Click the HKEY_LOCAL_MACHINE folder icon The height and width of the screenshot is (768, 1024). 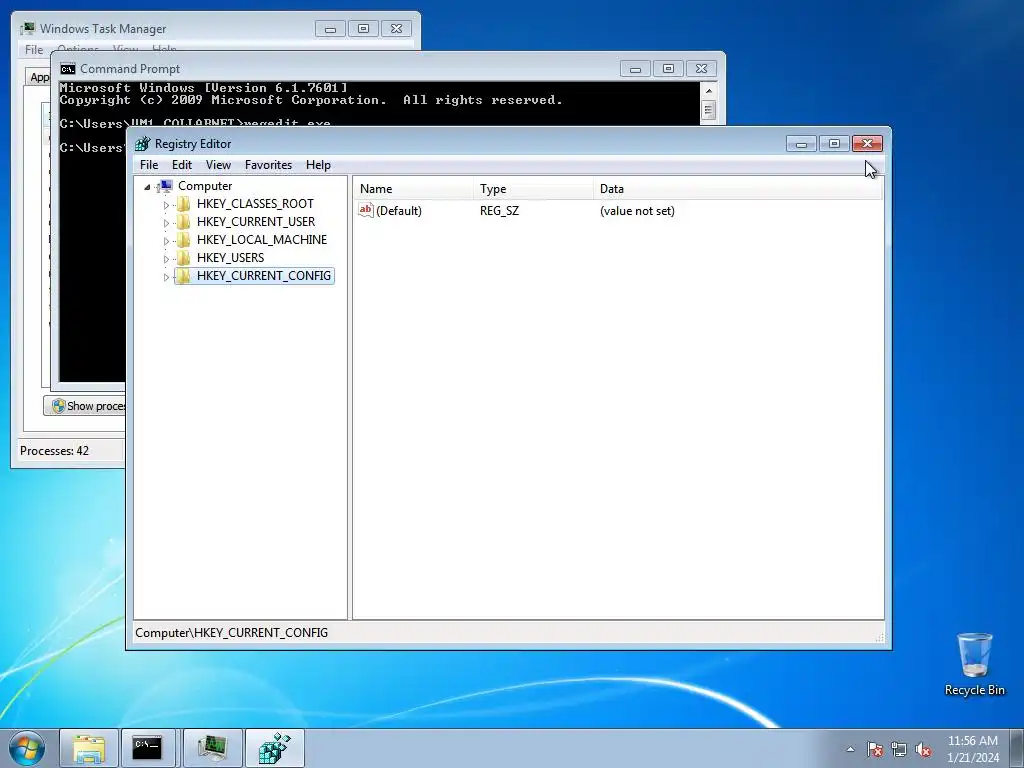pyautogui.click(x=184, y=240)
